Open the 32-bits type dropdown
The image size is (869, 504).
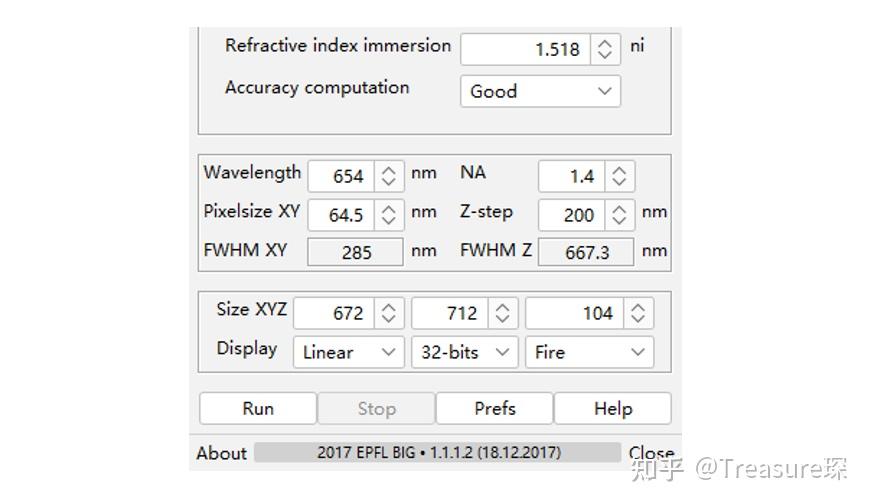464,352
